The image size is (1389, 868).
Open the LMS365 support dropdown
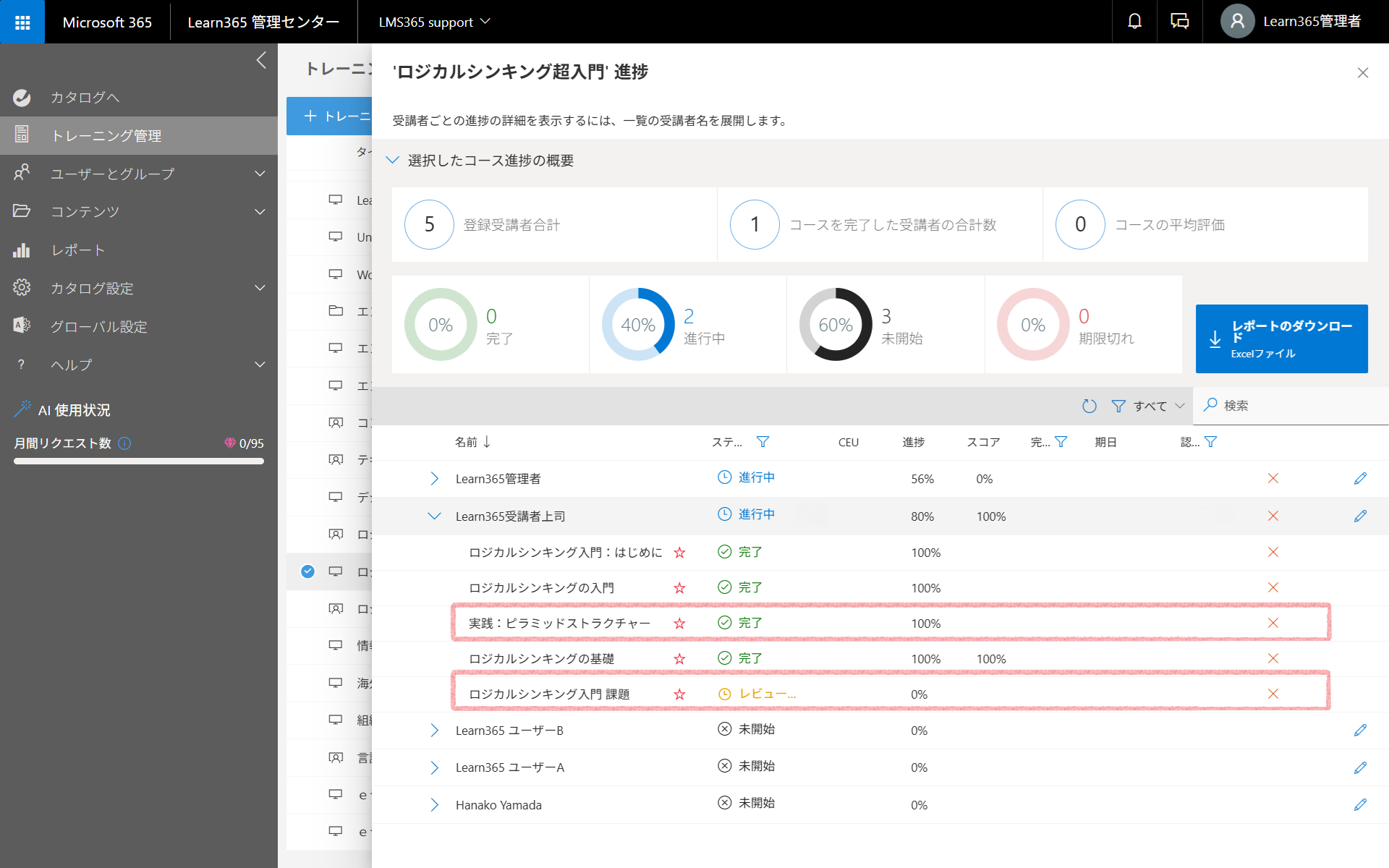pos(434,22)
